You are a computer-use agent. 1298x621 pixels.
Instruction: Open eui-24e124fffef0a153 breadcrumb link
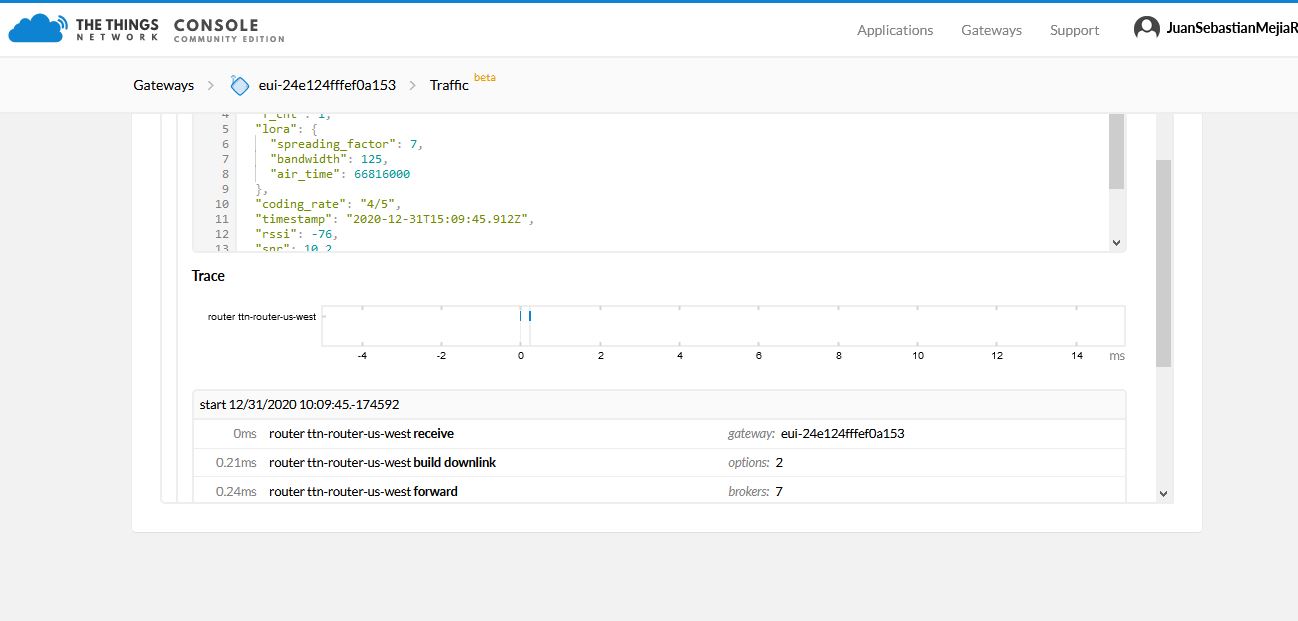tap(327, 85)
